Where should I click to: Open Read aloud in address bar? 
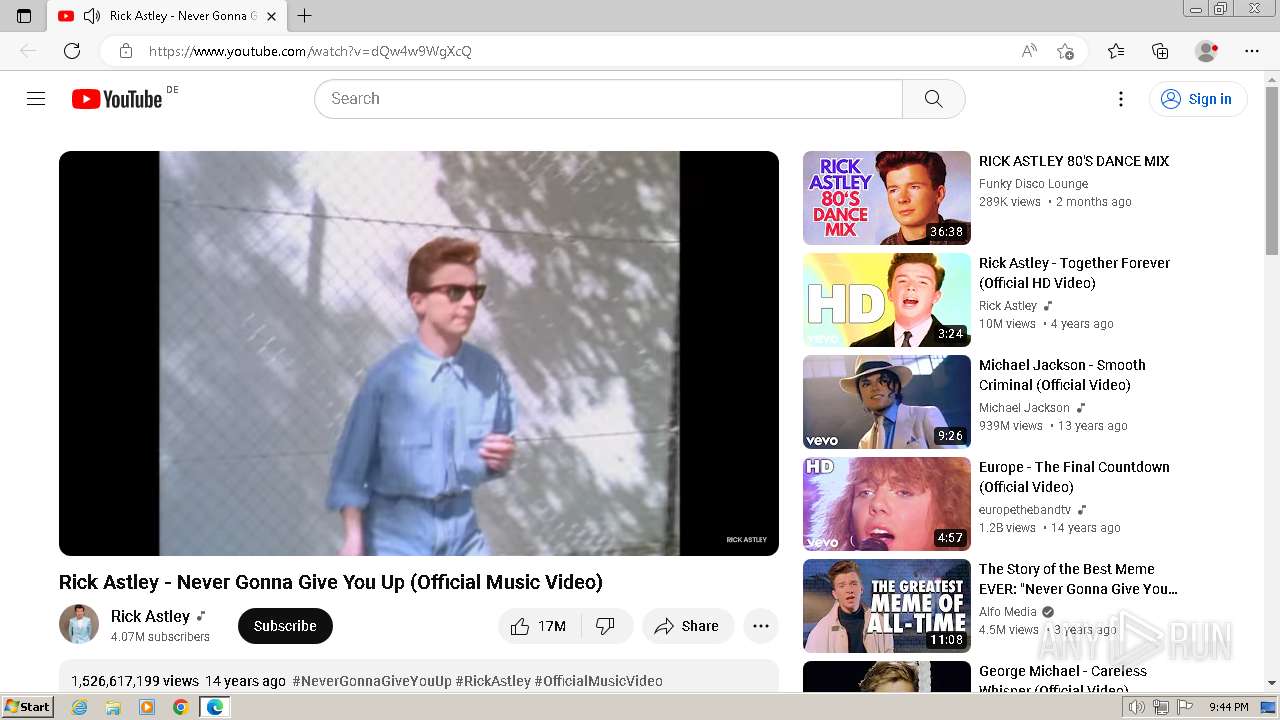point(1029,51)
